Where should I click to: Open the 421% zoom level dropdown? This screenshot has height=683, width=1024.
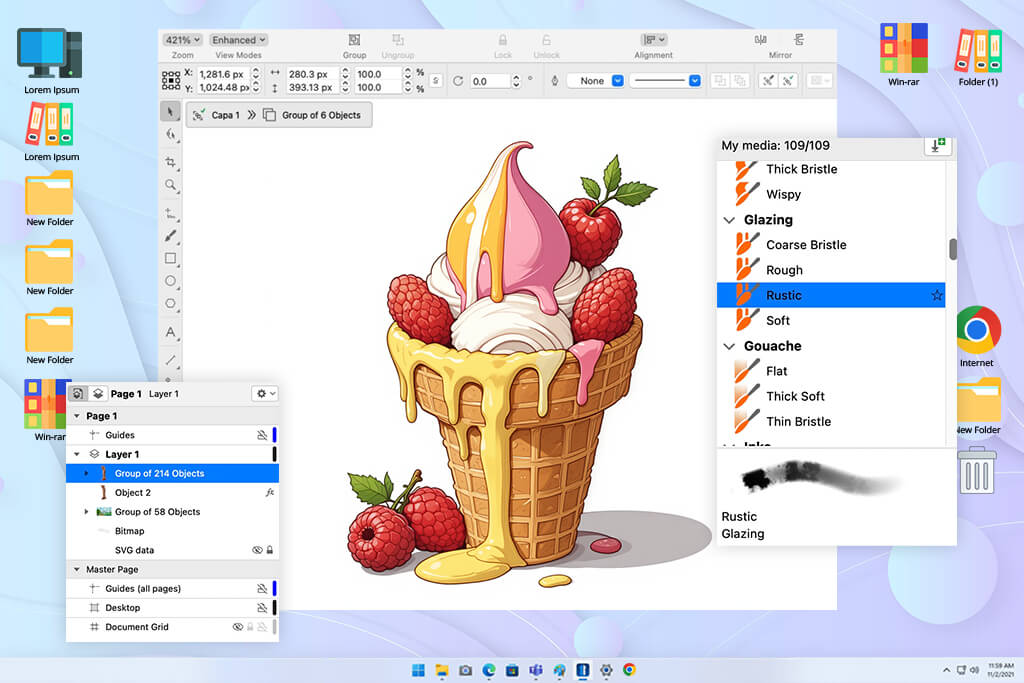pos(182,40)
